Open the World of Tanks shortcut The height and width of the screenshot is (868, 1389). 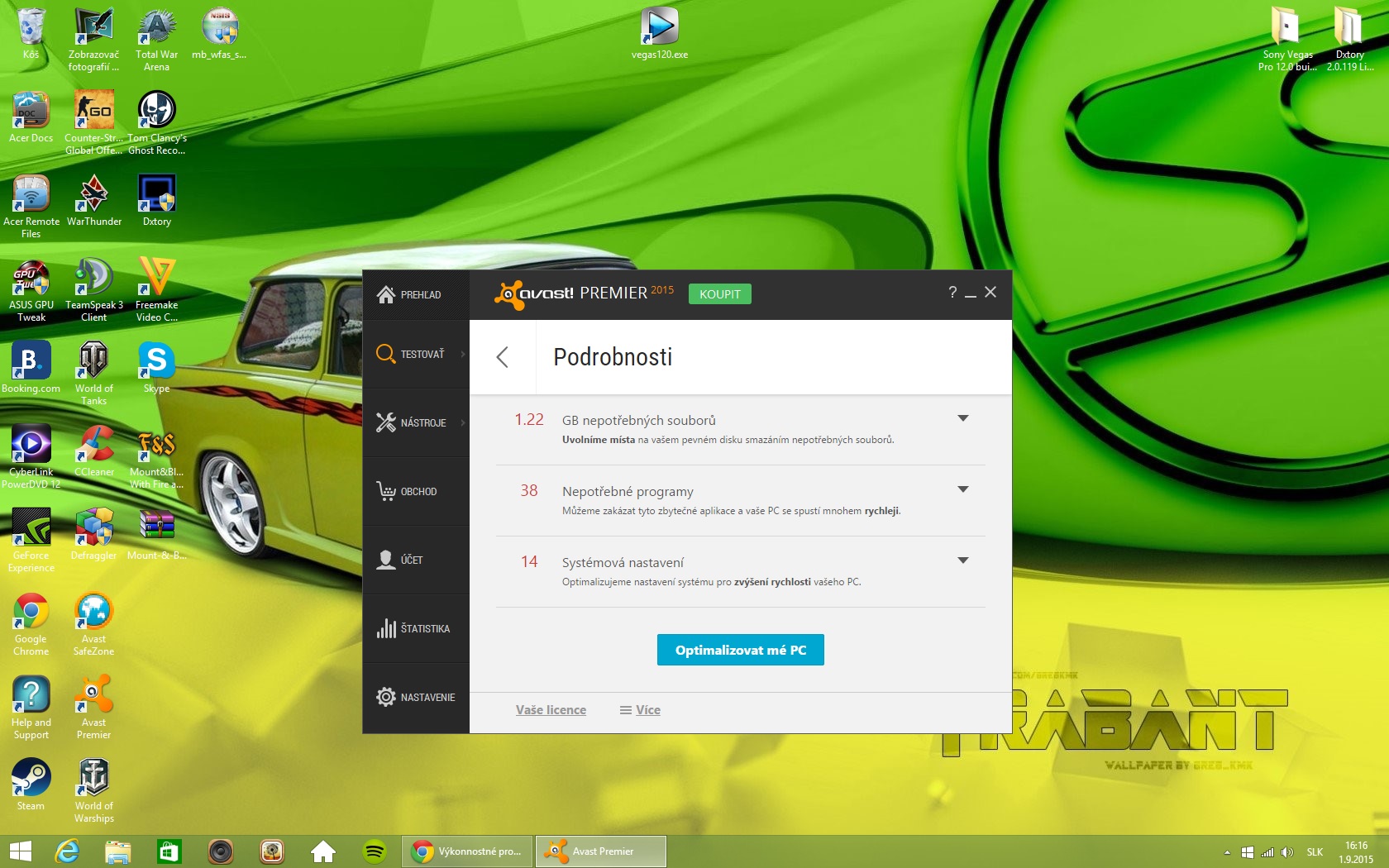point(93,374)
